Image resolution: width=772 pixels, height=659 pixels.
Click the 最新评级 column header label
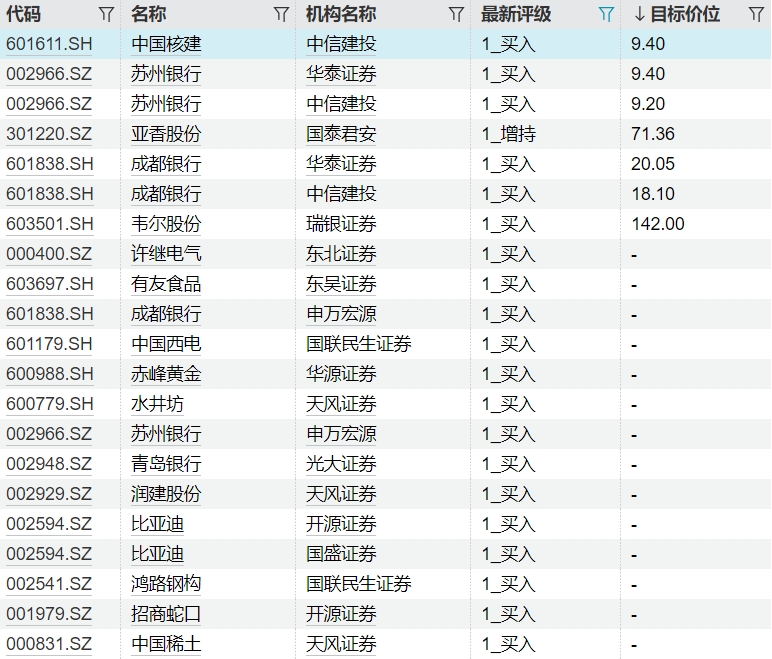point(515,14)
